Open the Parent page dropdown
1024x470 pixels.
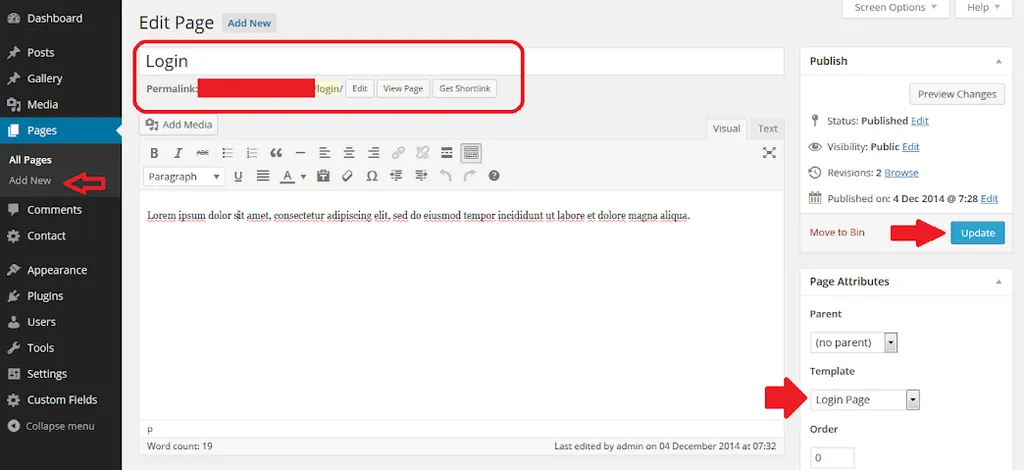891,343
